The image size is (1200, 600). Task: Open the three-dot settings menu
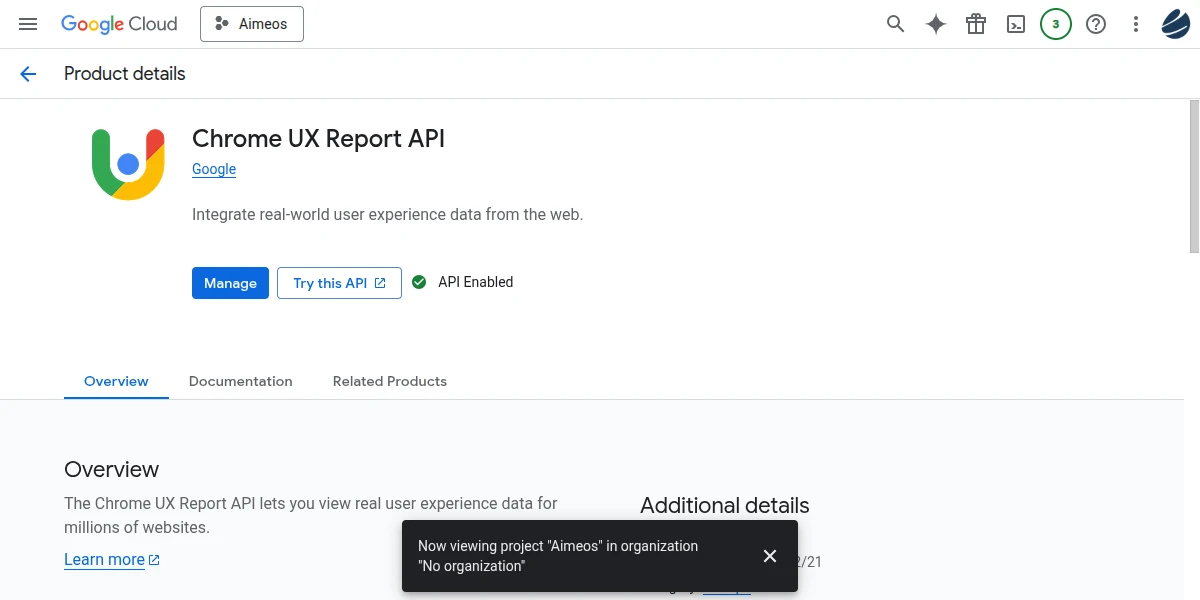point(1136,24)
